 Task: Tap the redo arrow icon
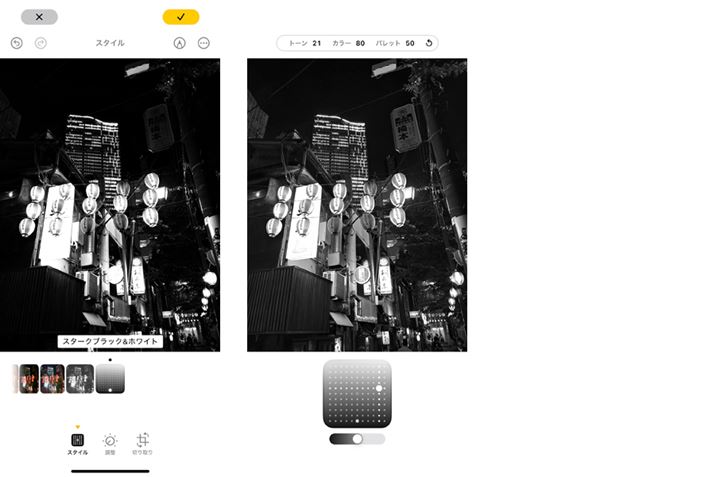41,43
